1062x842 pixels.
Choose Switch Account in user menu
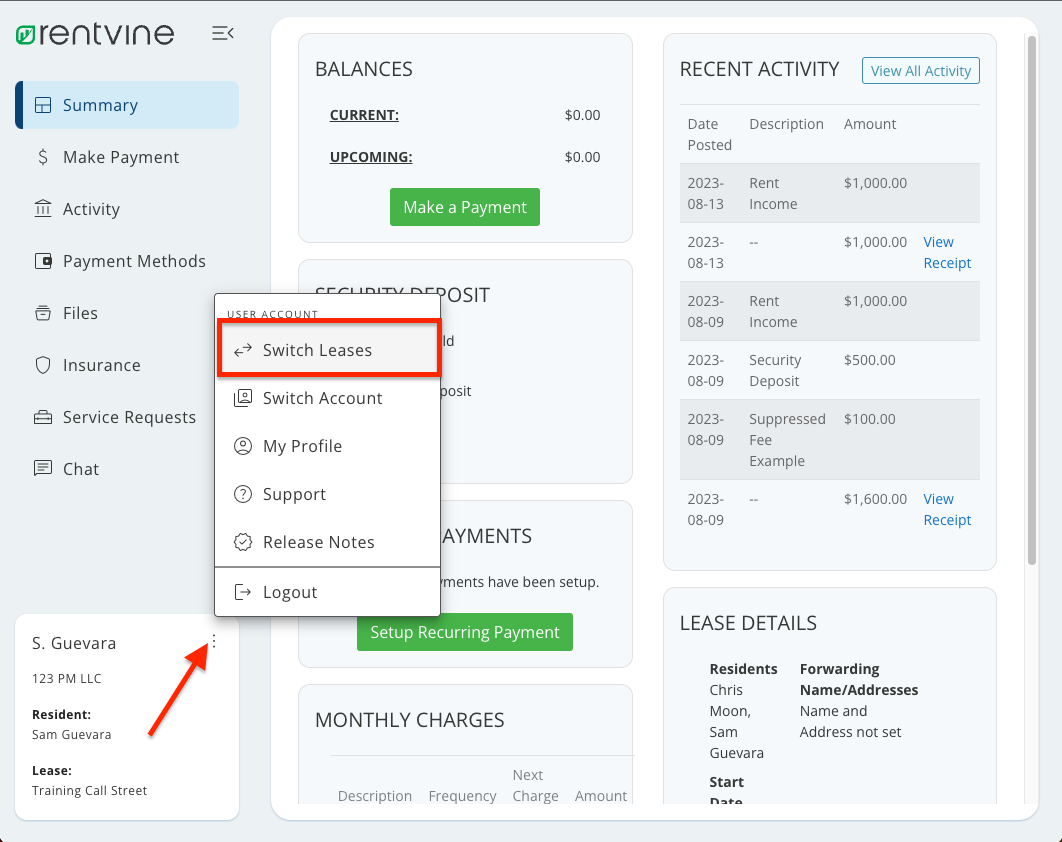pos(322,398)
